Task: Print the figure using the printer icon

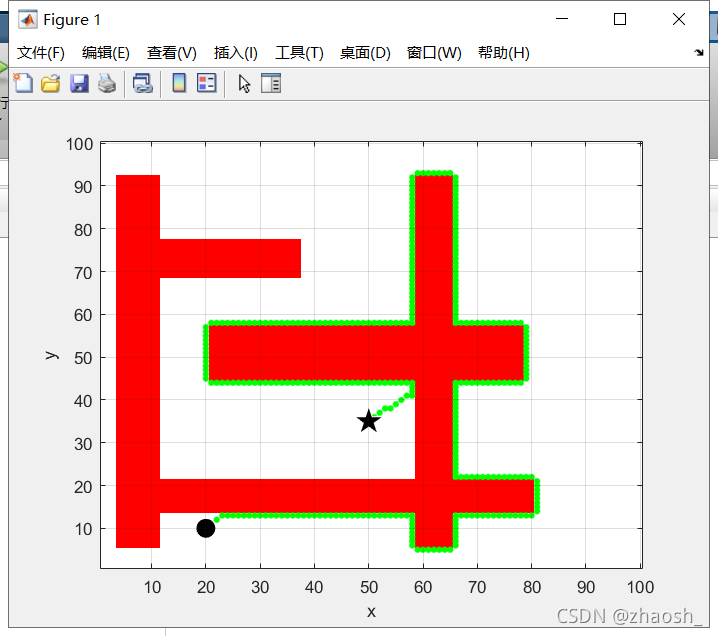Action: click(107, 84)
